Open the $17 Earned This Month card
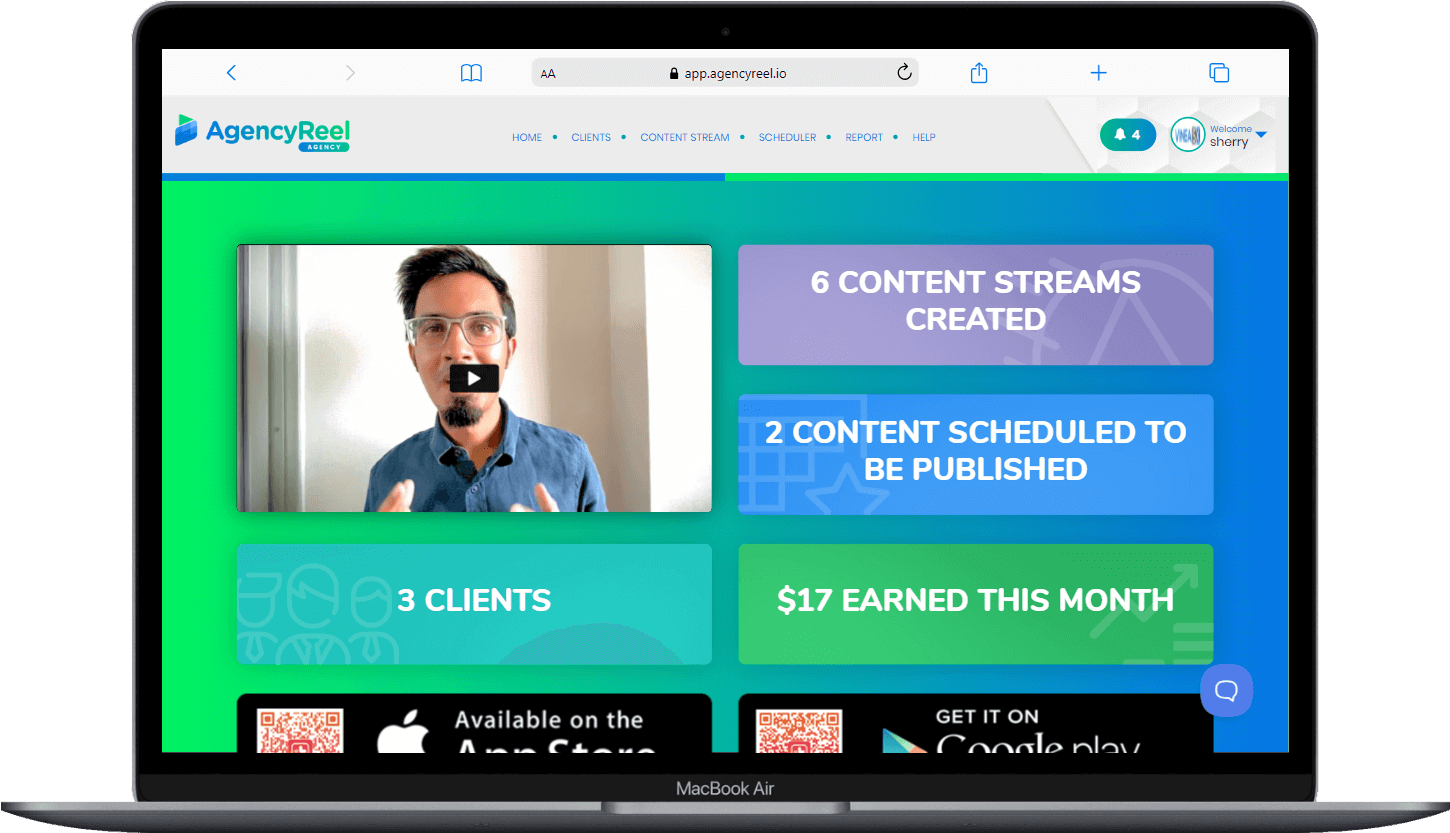This screenshot has width=1450, height=833. pyautogui.click(x=976, y=604)
